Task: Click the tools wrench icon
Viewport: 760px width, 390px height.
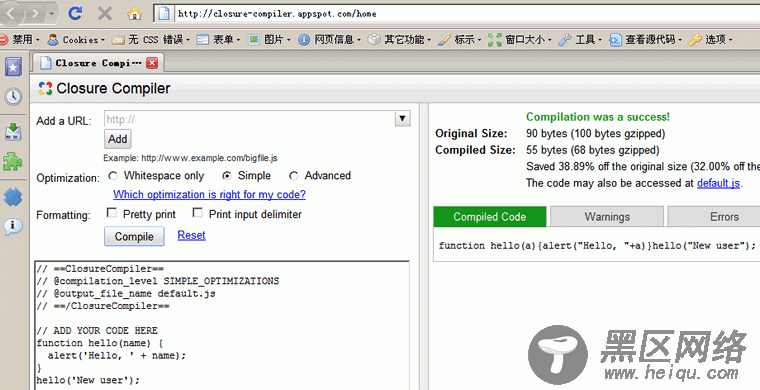Action: click(x=565, y=40)
